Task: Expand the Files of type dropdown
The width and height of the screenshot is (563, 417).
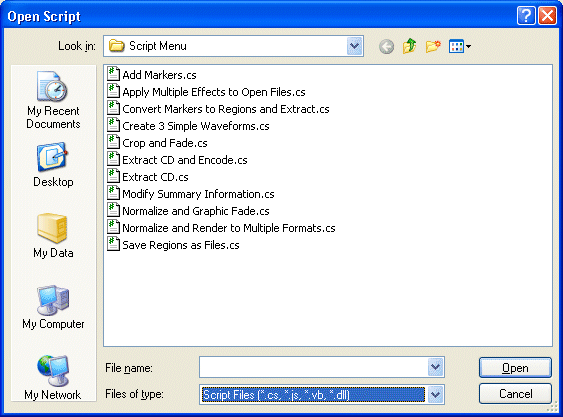Action: pyautogui.click(x=435, y=395)
